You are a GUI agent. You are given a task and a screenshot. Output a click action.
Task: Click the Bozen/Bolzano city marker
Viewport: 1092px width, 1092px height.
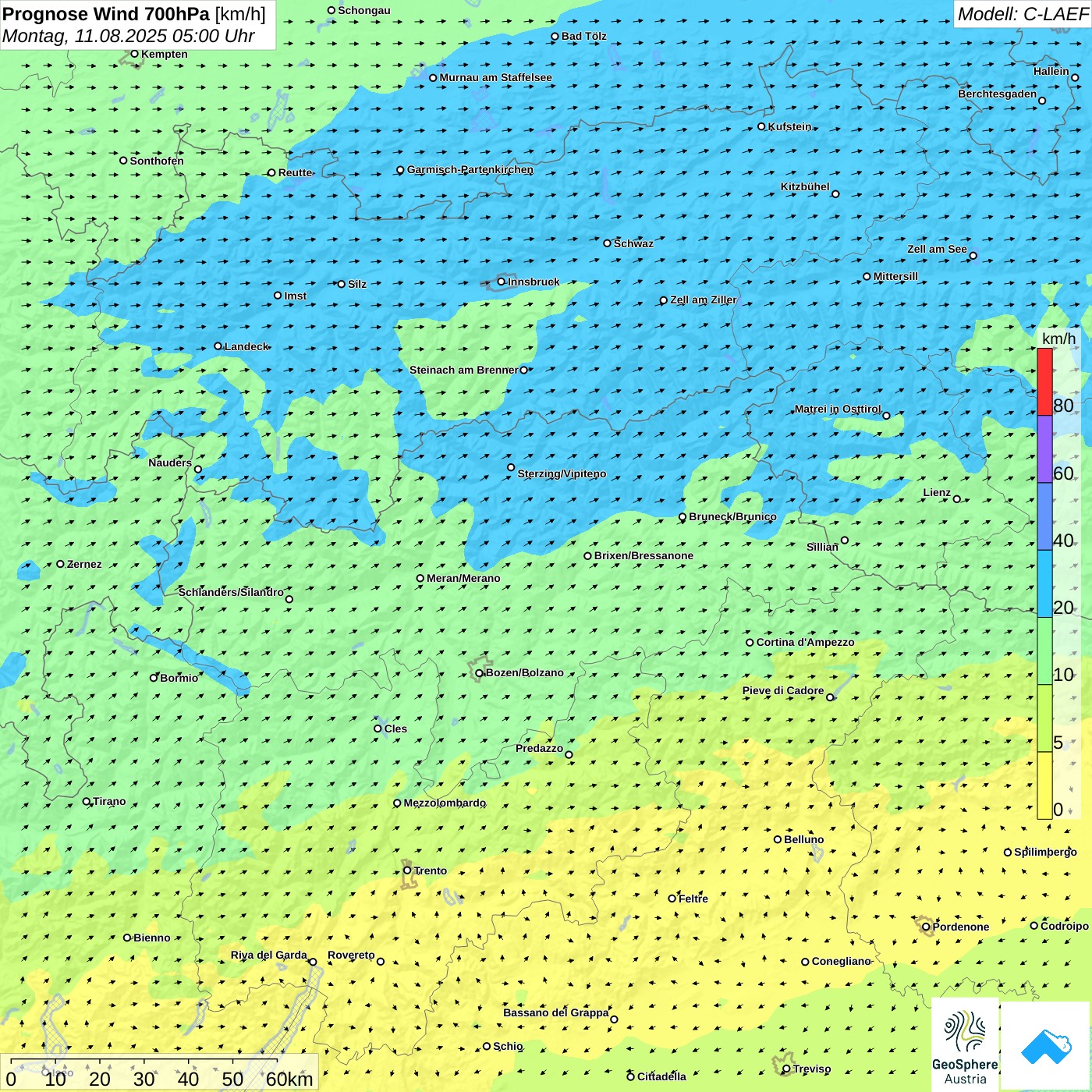point(480,673)
